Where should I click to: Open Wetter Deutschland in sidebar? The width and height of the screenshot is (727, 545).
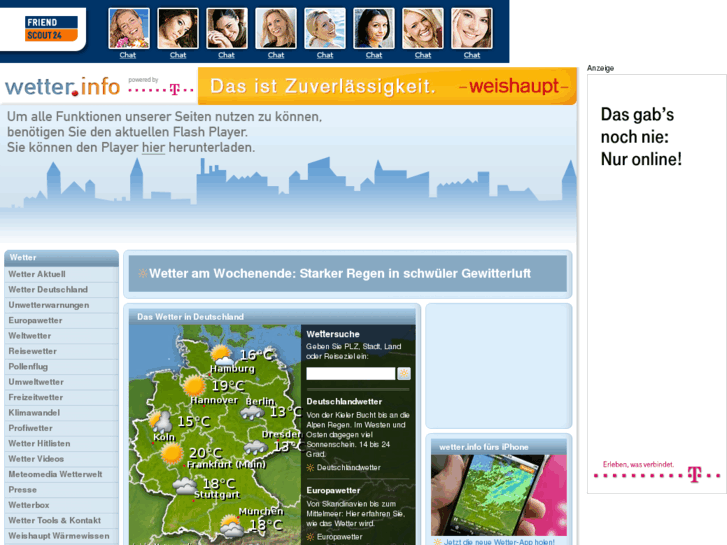tap(61, 289)
